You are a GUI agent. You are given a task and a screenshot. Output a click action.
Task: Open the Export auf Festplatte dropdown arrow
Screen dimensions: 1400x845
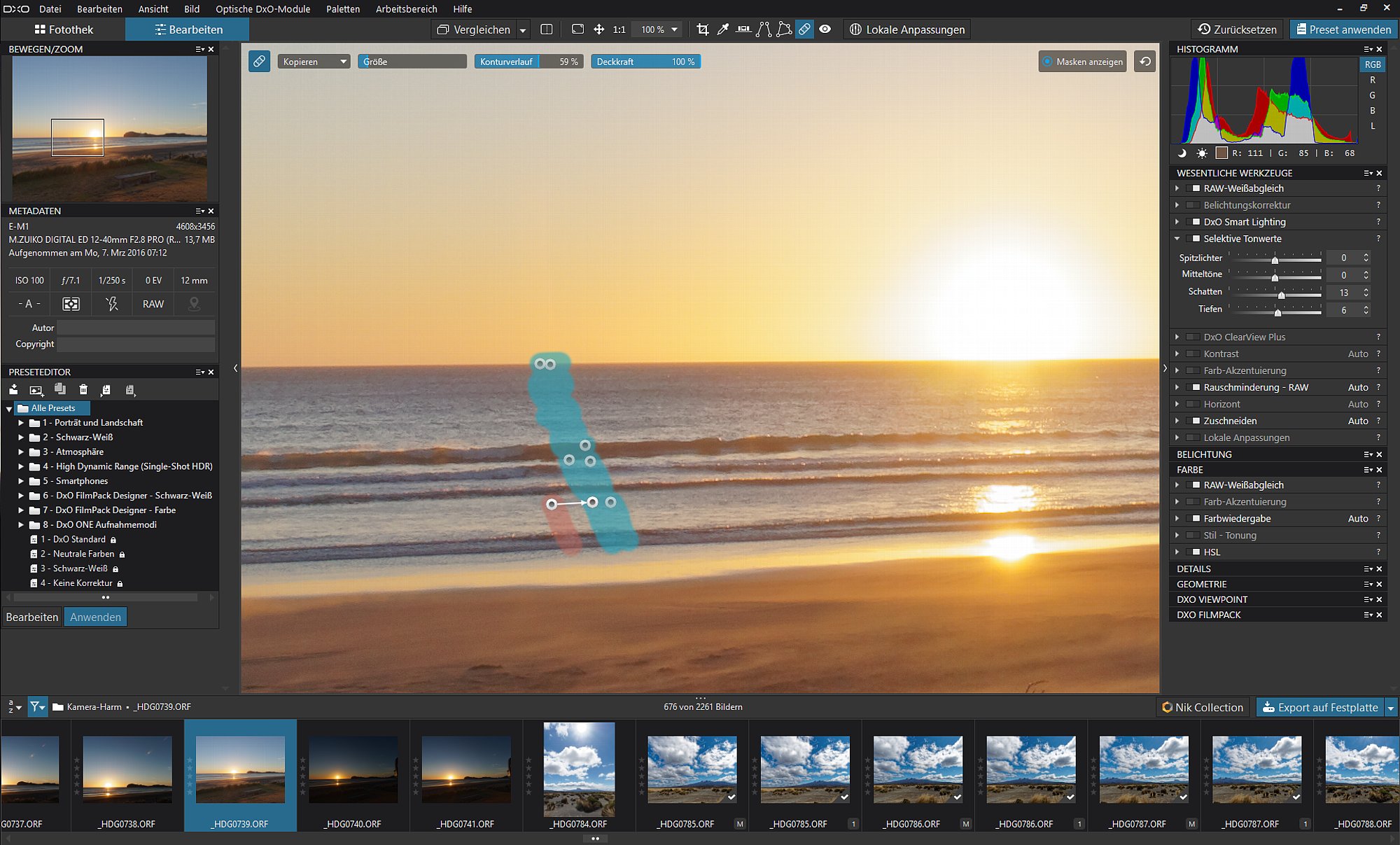point(1391,708)
